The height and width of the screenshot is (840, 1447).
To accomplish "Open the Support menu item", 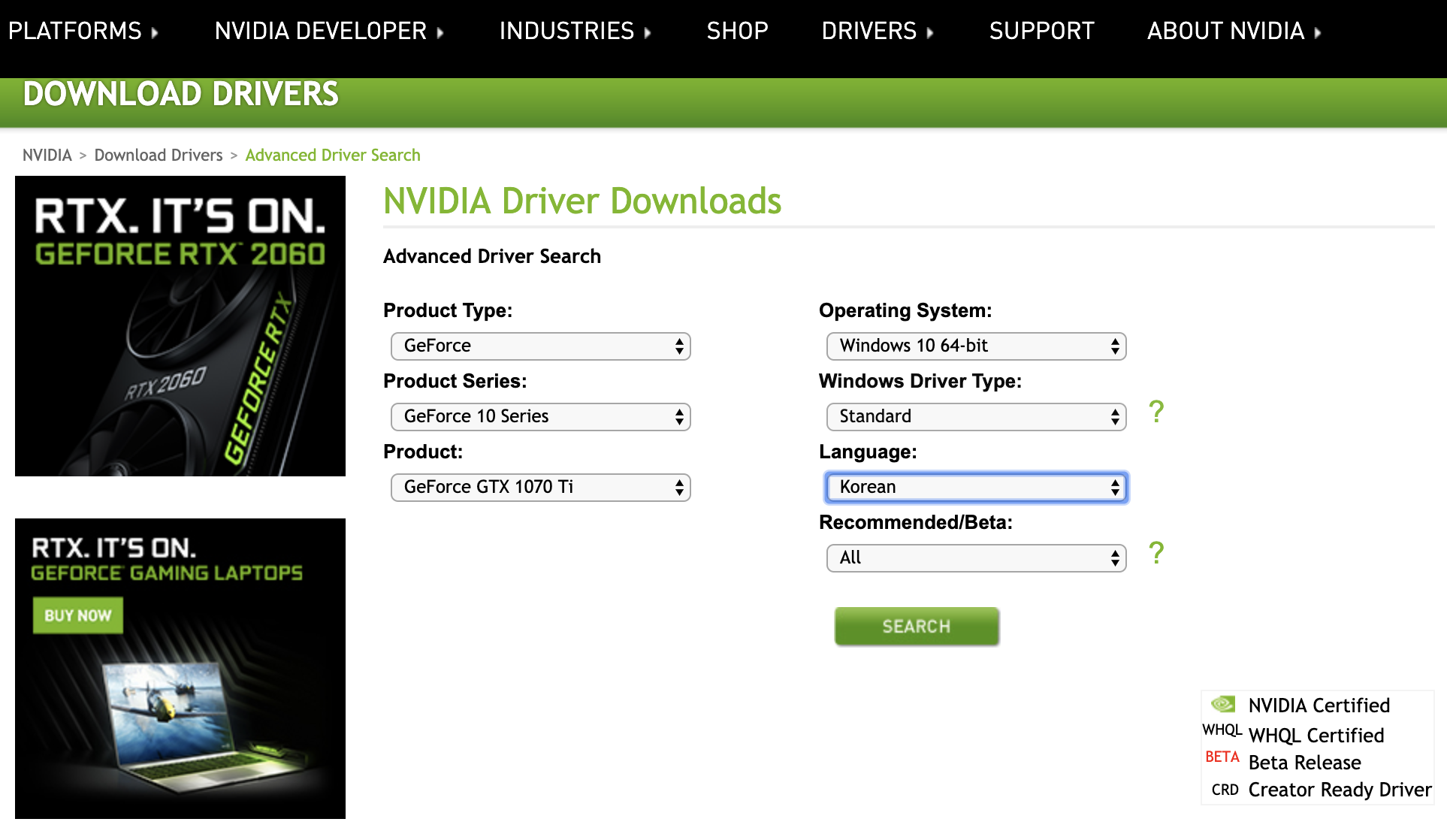I will click(1041, 31).
